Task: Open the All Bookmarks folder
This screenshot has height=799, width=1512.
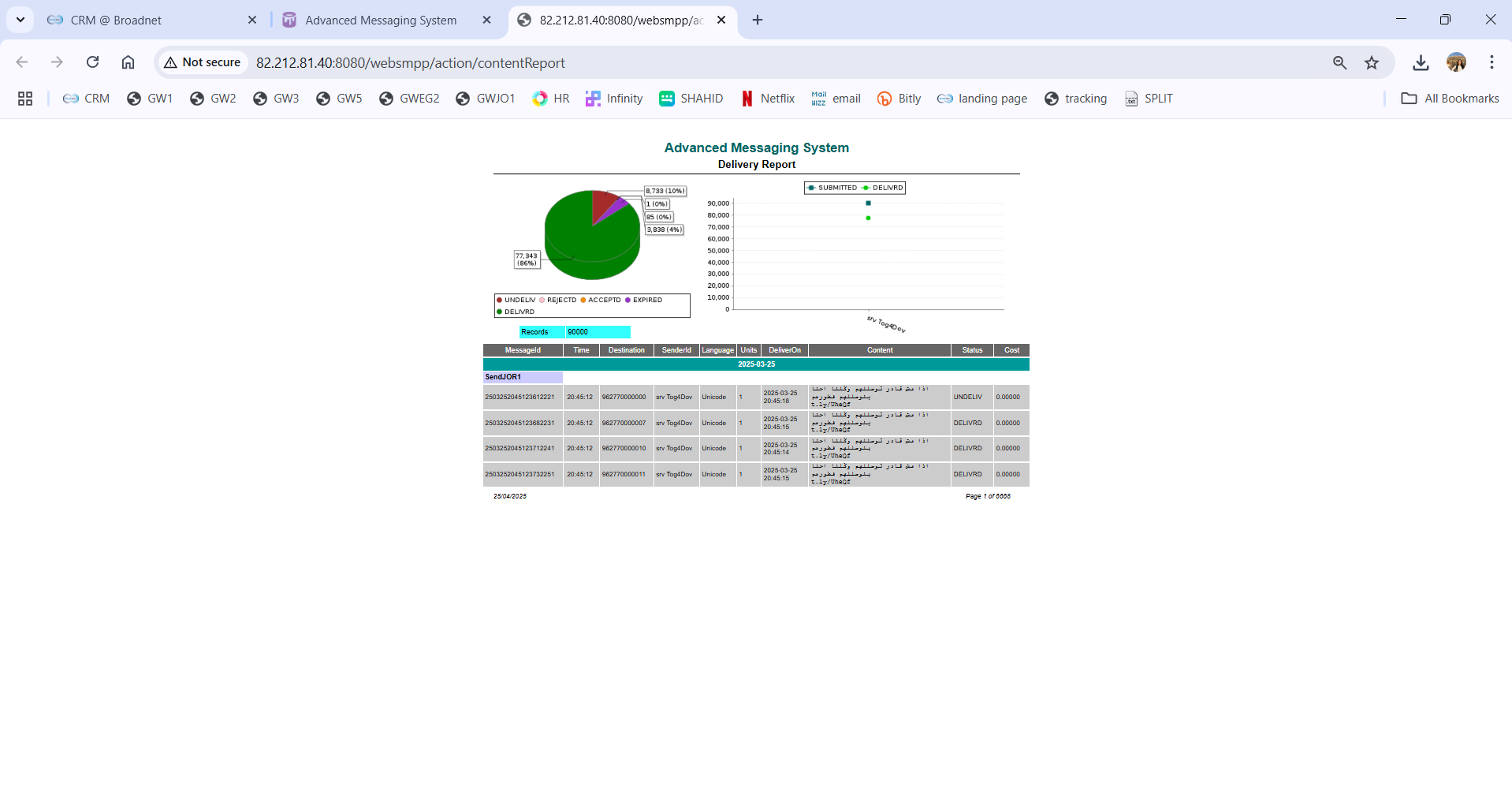Action: [1451, 99]
